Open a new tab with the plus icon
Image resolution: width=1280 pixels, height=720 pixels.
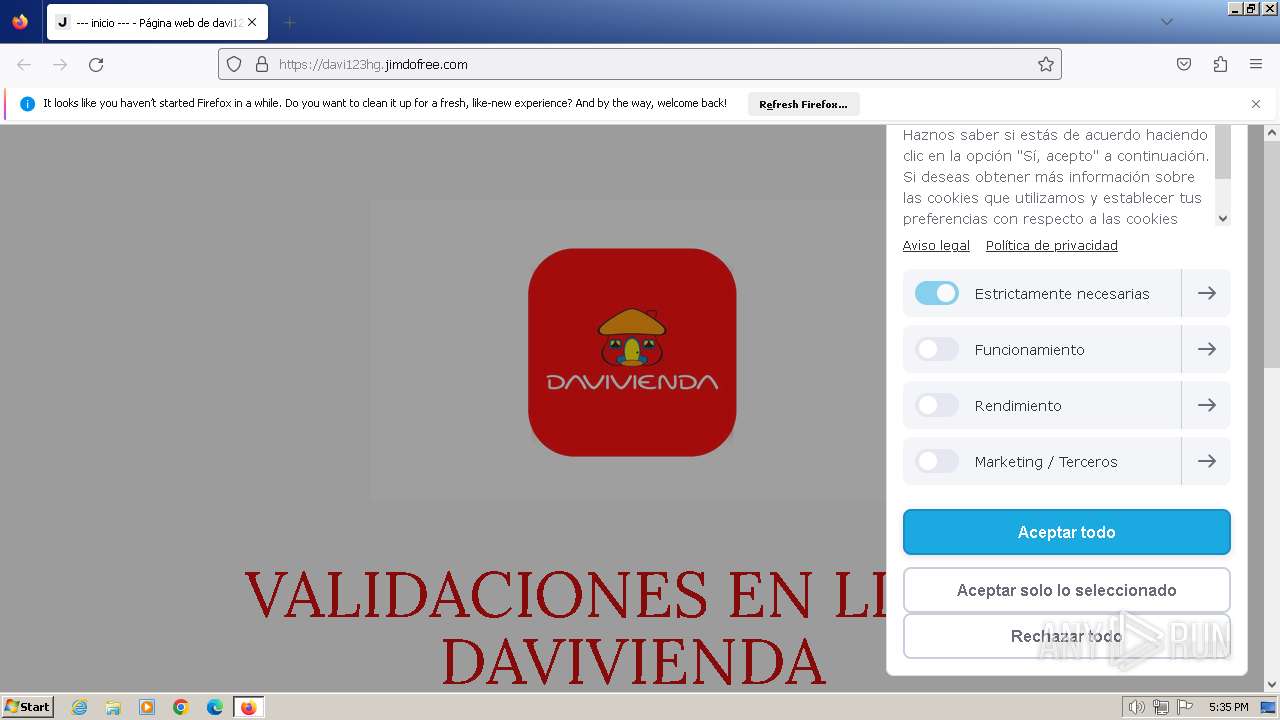[289, 22]
